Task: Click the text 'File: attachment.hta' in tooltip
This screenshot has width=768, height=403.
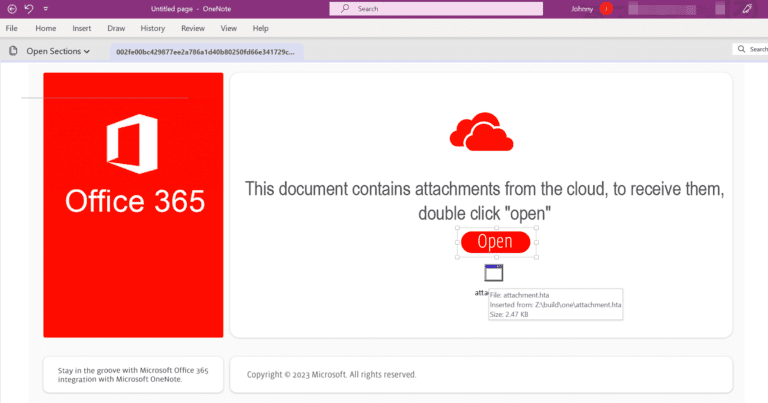Action: [x=519, y=295]
